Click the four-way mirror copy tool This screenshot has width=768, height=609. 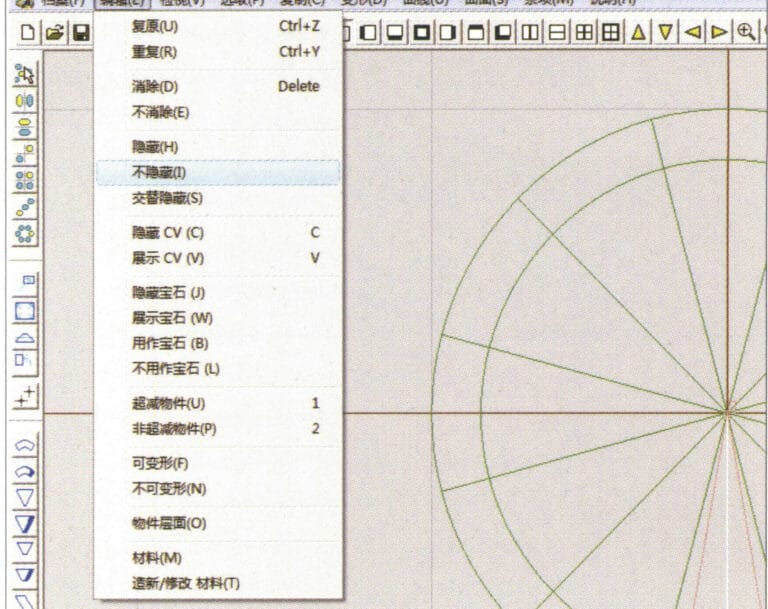point(24,180)
